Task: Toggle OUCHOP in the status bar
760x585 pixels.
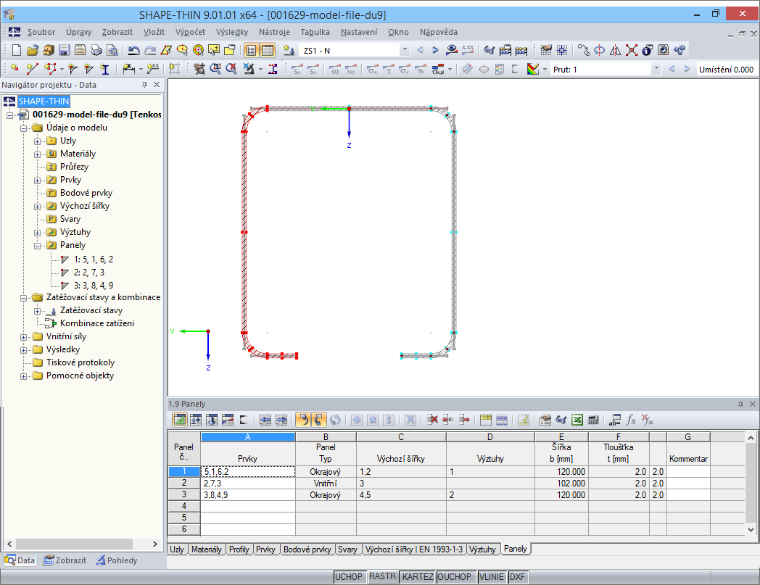Action: pos(455,577)
